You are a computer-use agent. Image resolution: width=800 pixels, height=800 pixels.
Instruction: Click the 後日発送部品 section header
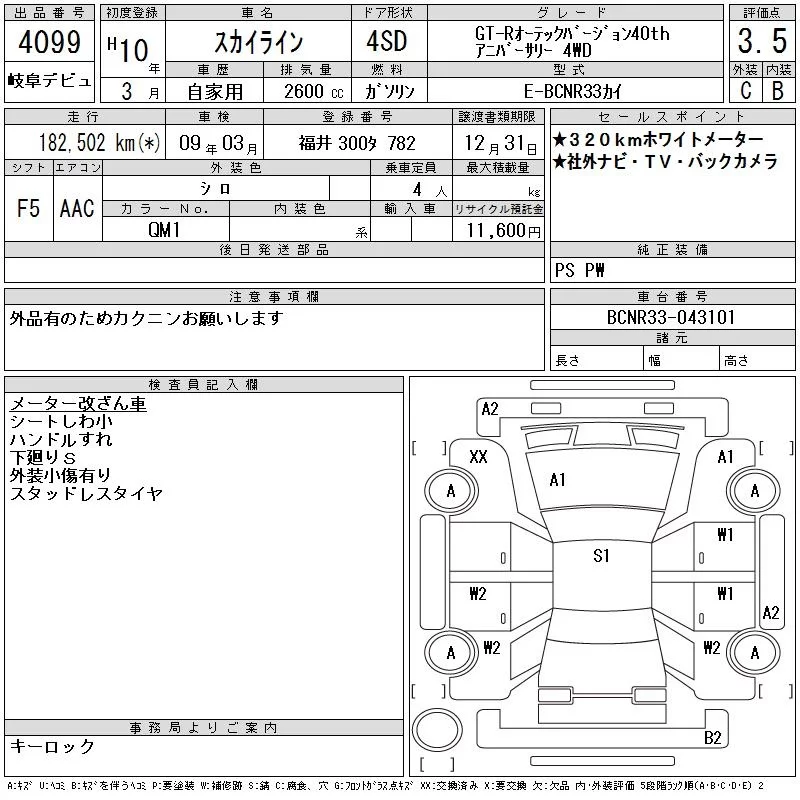(274, 249)
